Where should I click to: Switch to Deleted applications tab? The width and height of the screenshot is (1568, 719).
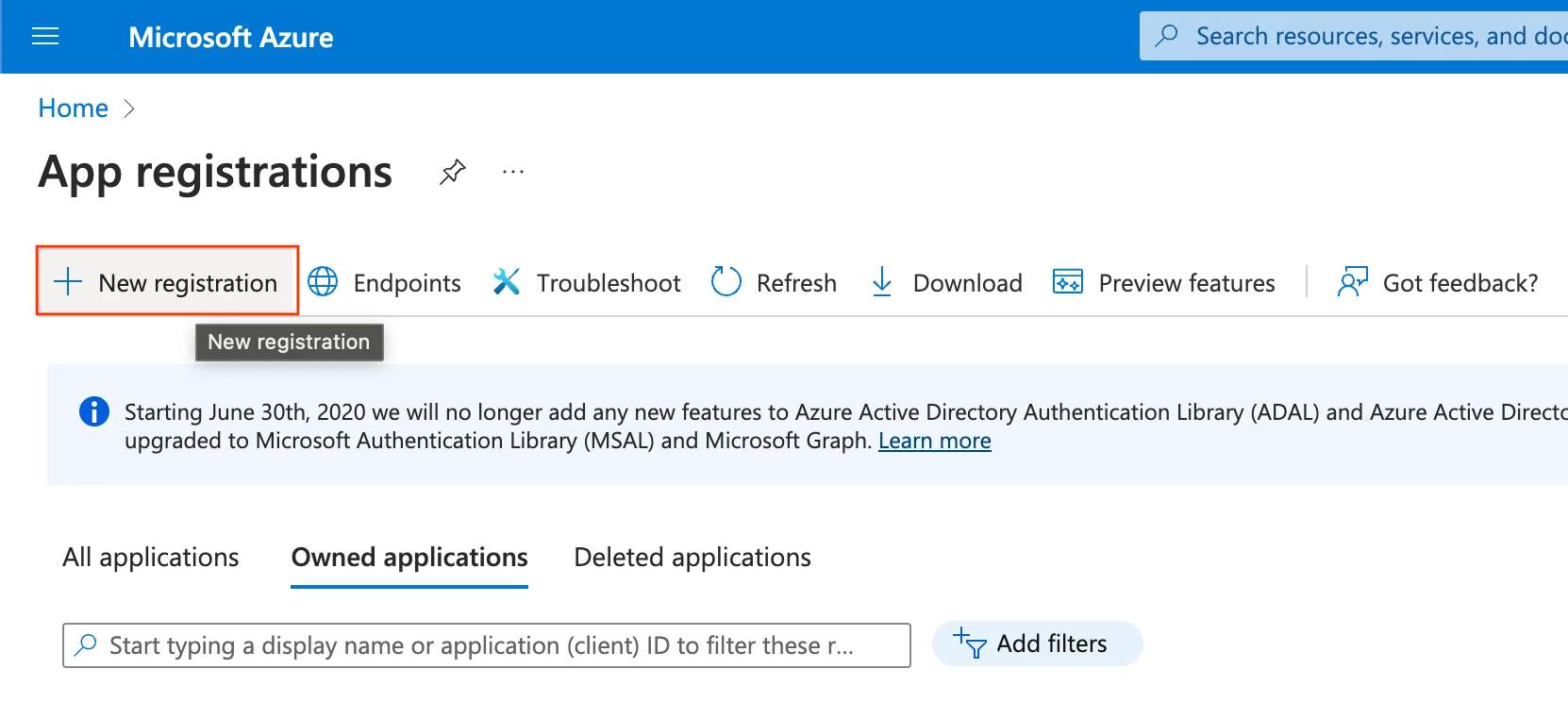(692, 558)
